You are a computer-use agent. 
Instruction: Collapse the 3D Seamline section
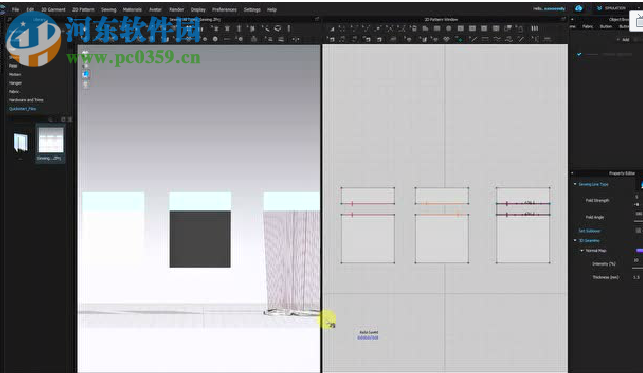click(x=575, y=241)
